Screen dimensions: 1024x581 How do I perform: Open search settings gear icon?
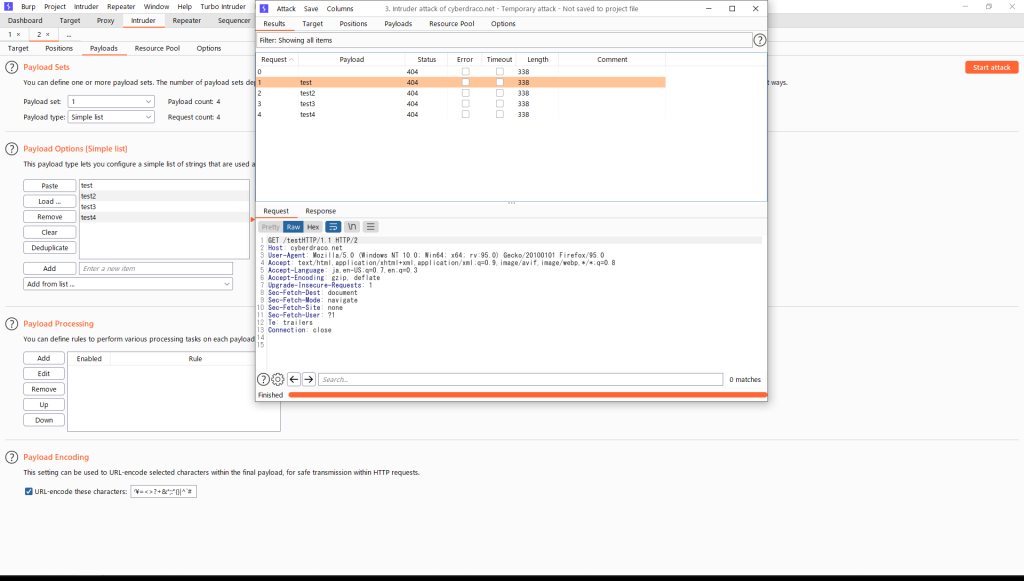point(278,380)
